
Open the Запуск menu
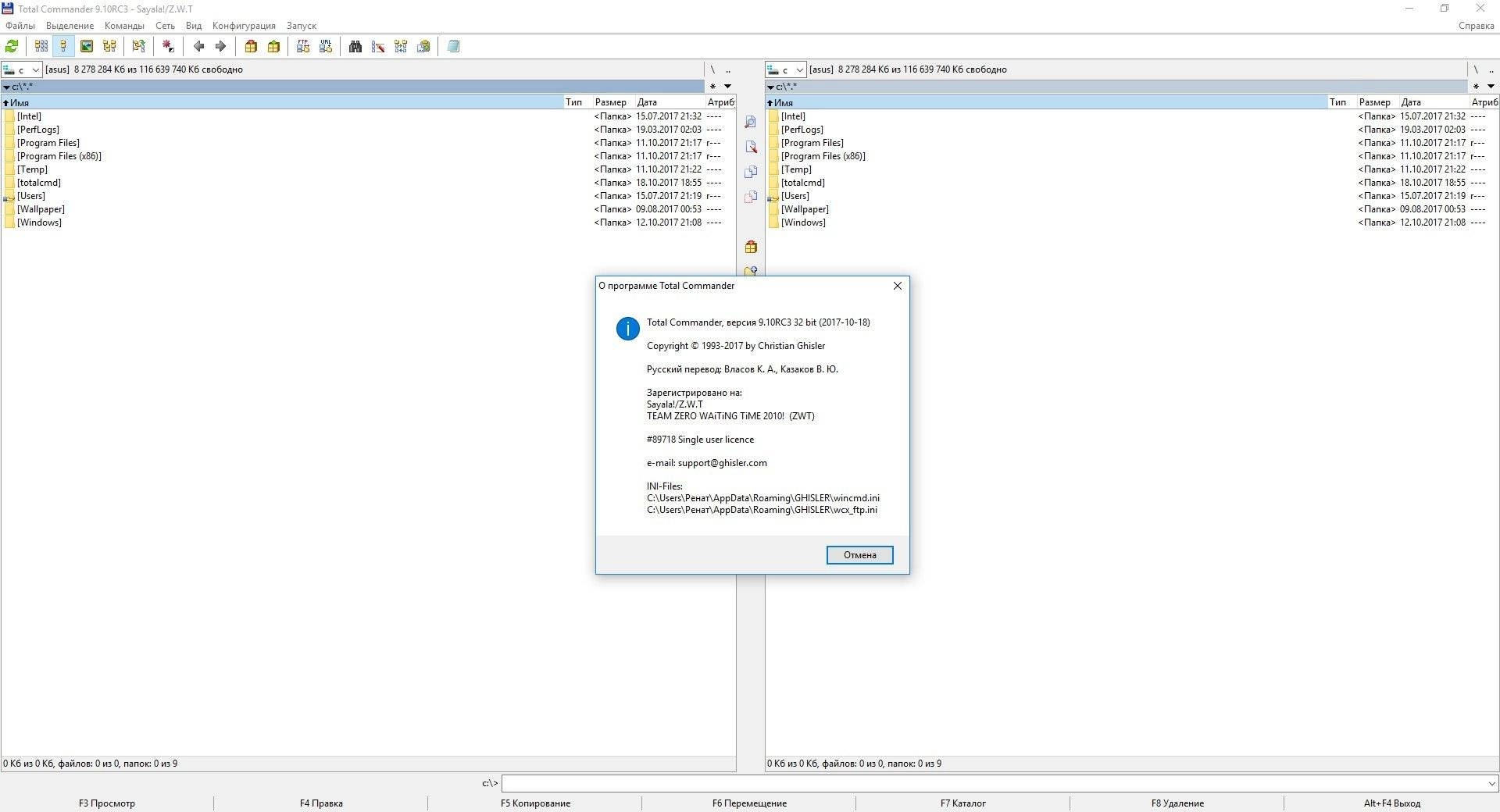pyautogui.click(x=301, y=26)
